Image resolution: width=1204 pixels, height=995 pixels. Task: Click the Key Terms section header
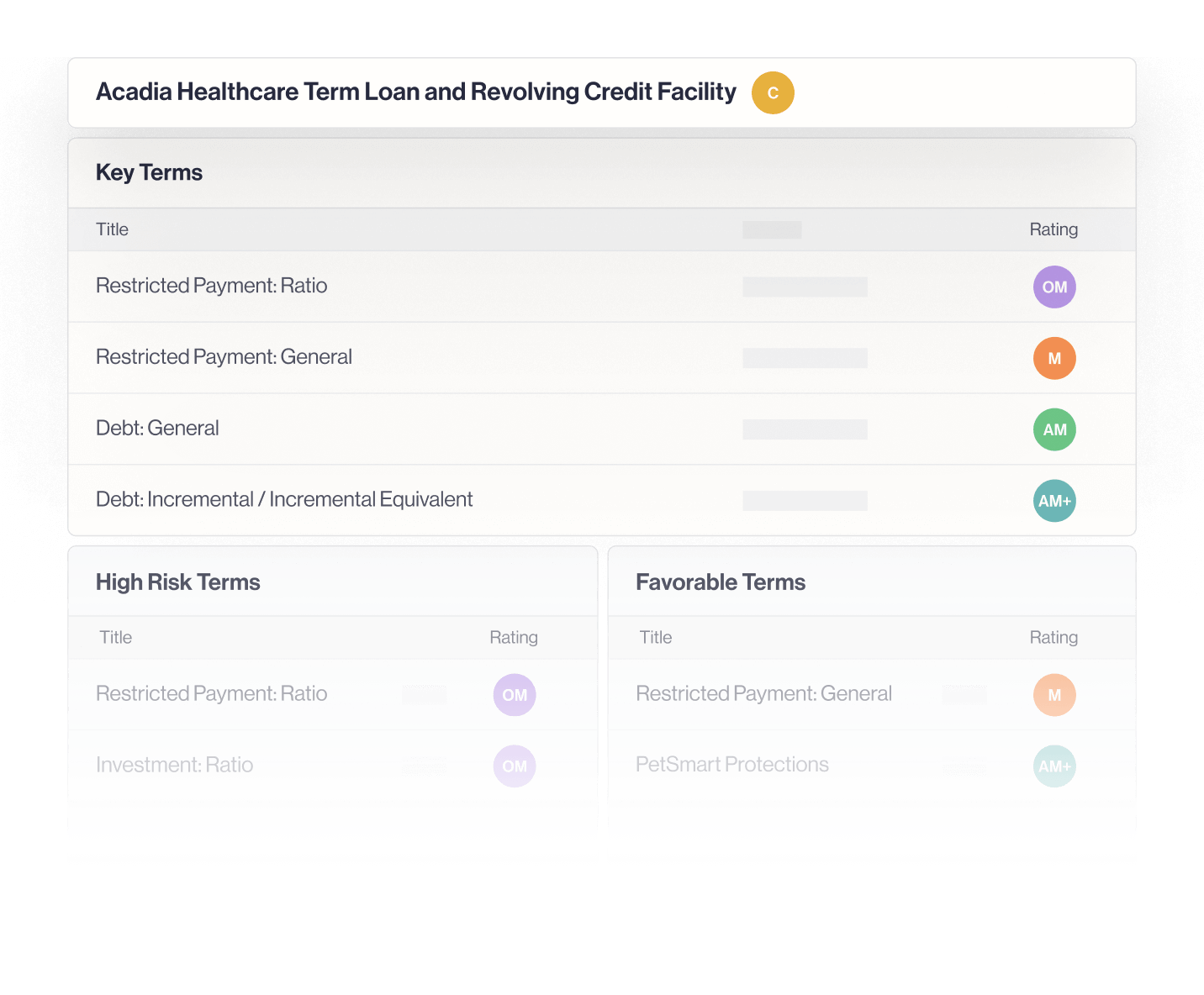click(x=149, y=172)
